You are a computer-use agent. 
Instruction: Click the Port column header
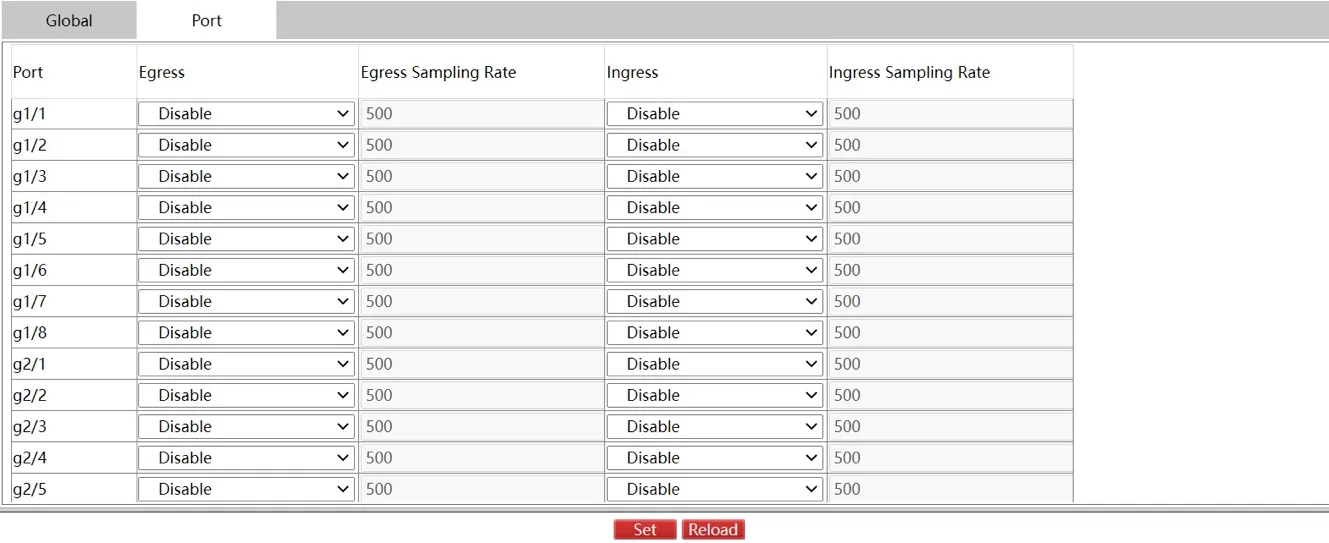click(28, 72)
